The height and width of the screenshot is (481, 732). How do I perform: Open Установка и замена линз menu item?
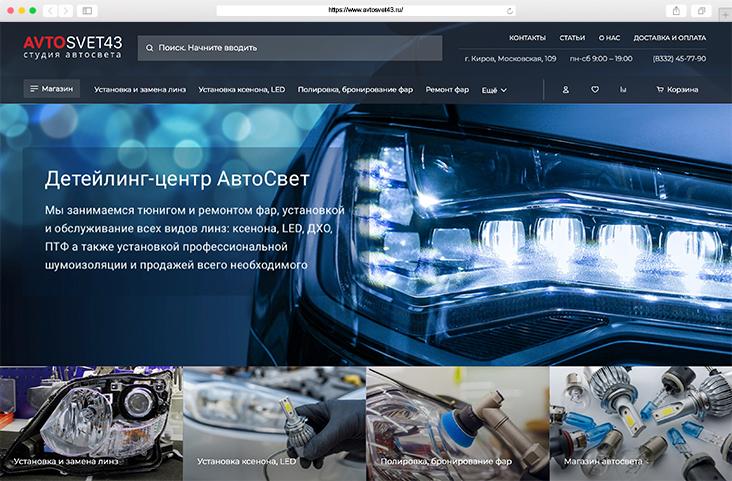pos(140,89)
